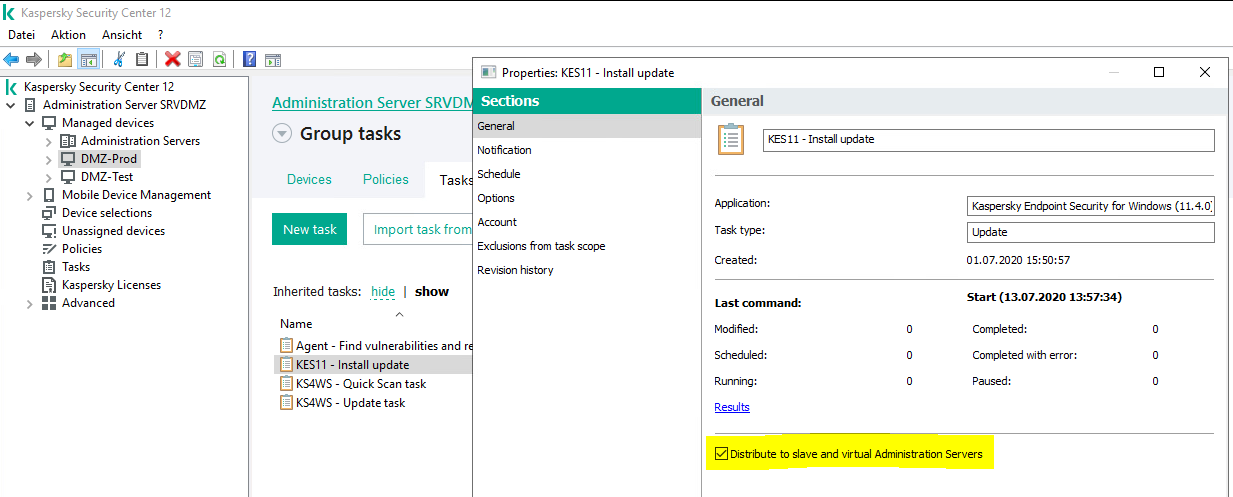Click the blue Help question mark icon
Screen dimensions: 1233x497
tap(249, 60)
